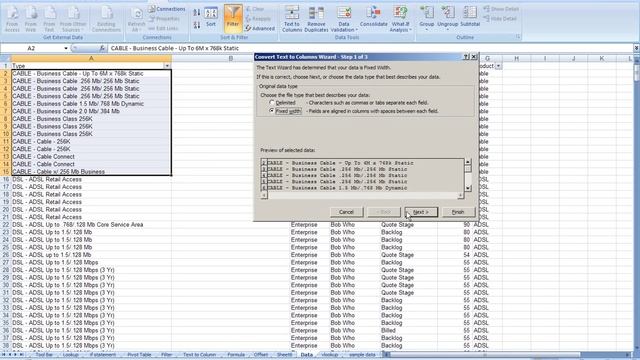Select column A header

pyautogui.click(x=91, y=58)
